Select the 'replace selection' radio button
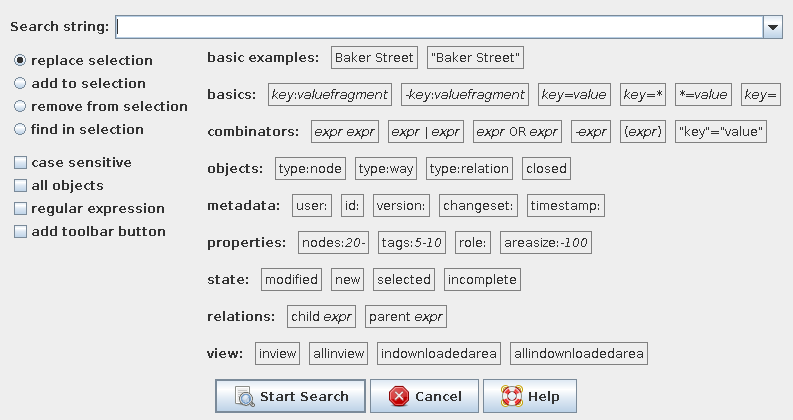This screenshot has width=793, height=420. coord(20,61)
